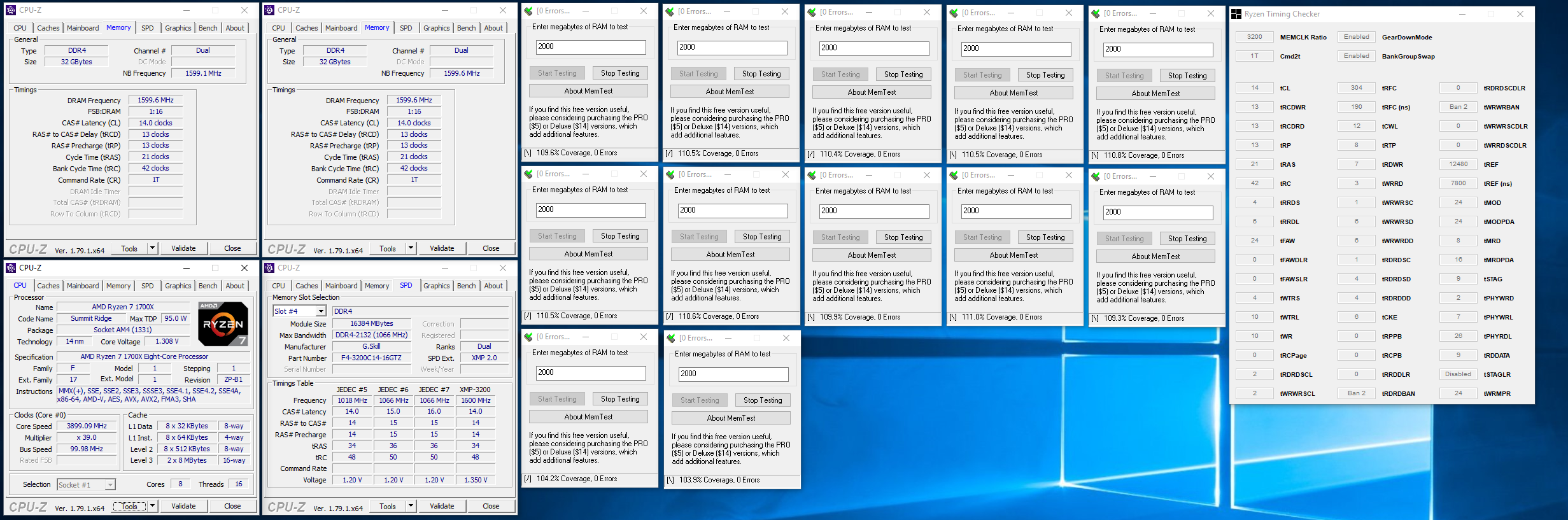Open the Socket #1 selection dropdown
Image resolution: width=1568 pixels, height=520 pixels.
[110, 485]
